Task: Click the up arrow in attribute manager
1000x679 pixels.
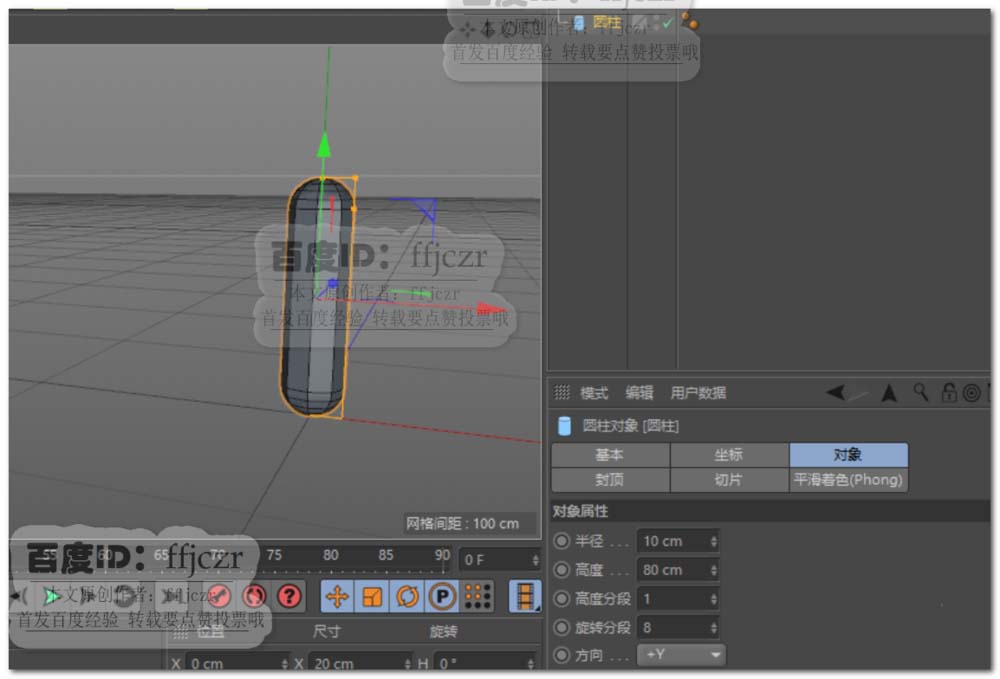Action: click(888, 393)
